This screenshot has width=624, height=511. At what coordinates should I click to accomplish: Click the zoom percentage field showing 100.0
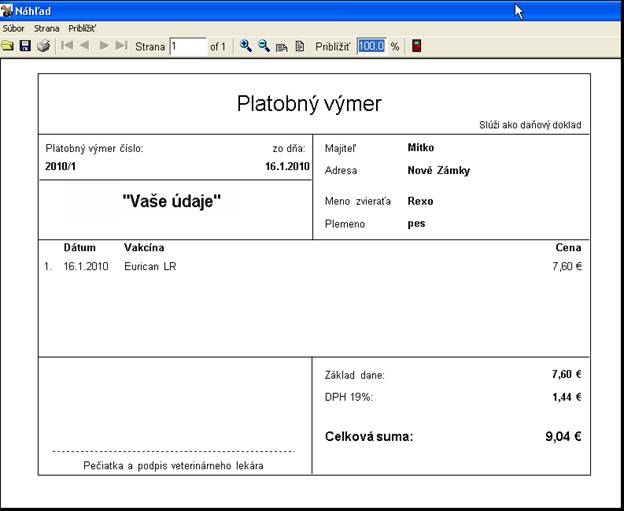click(371, 46)
